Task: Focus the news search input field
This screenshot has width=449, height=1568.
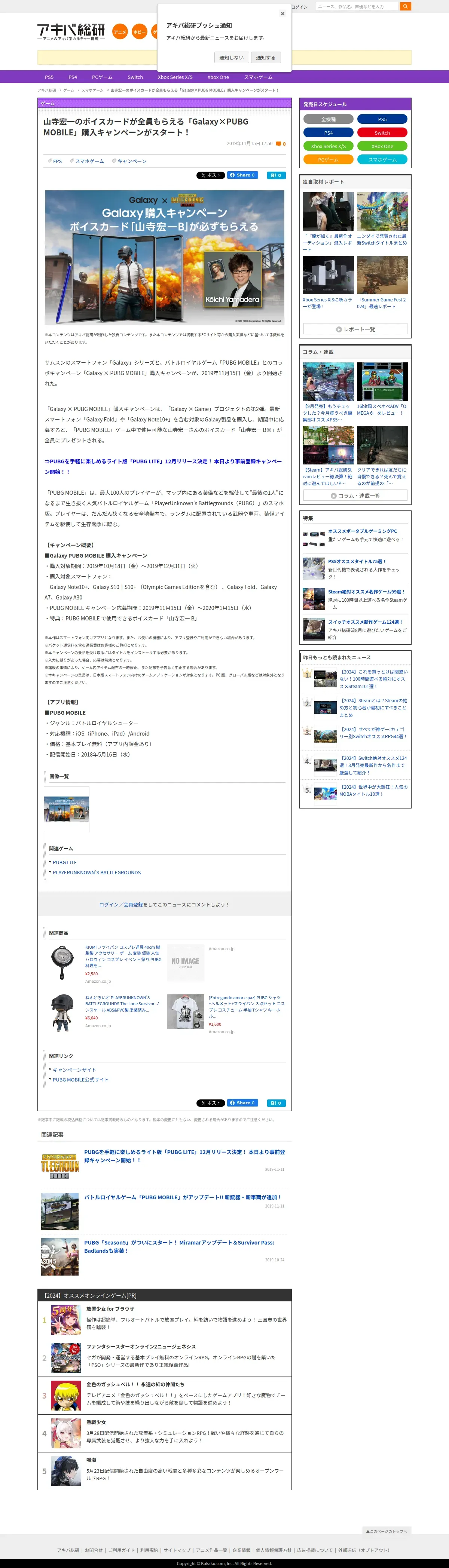Action: click(357, 6)
